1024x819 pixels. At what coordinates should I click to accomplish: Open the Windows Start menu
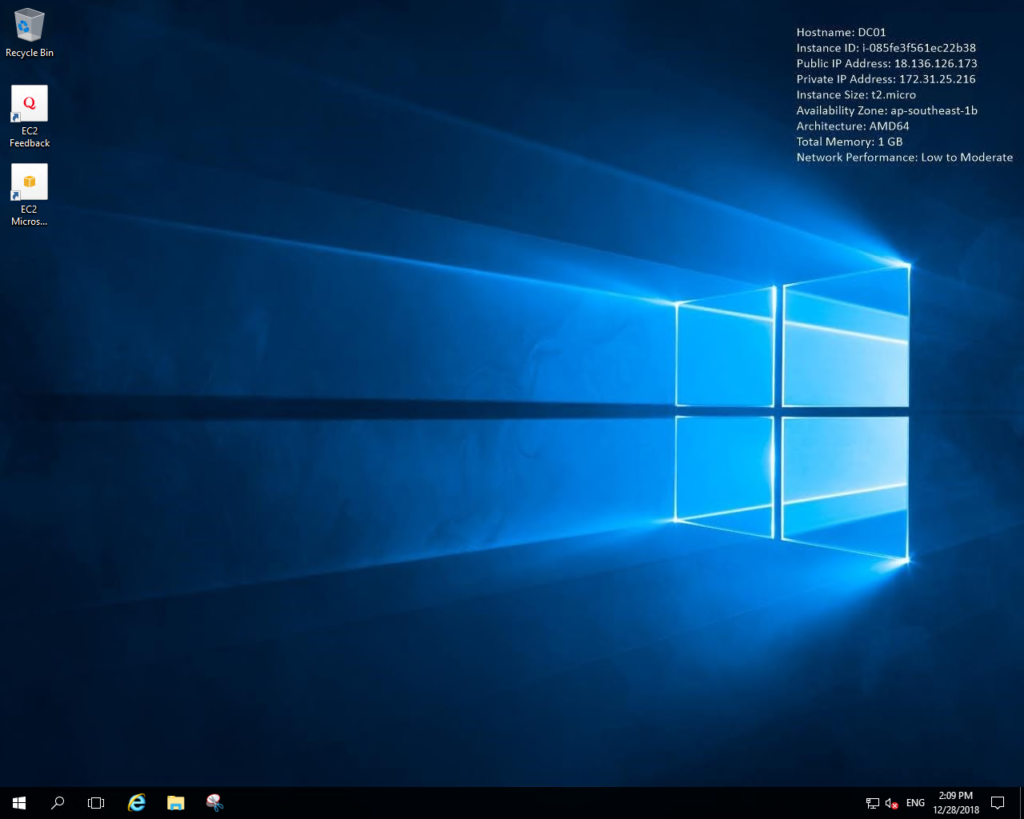point(19,803)
